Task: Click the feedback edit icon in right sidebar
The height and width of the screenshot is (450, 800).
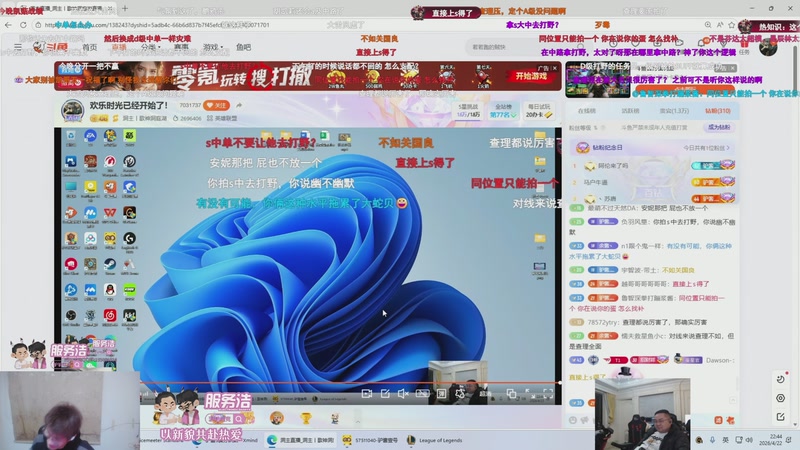Action: click(x=780, y=417)
